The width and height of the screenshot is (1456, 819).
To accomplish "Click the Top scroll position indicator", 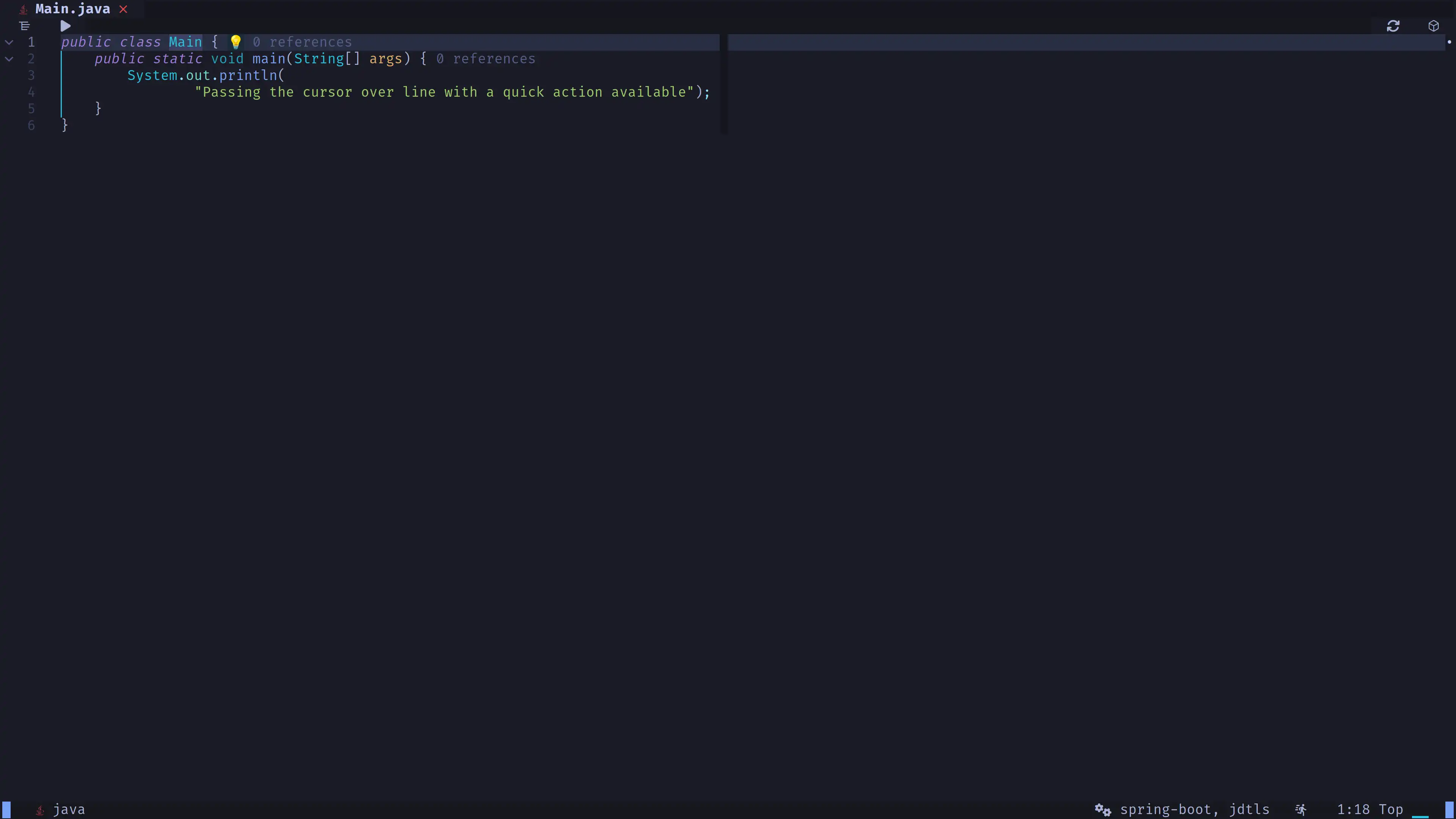I will click(1391, 810).
